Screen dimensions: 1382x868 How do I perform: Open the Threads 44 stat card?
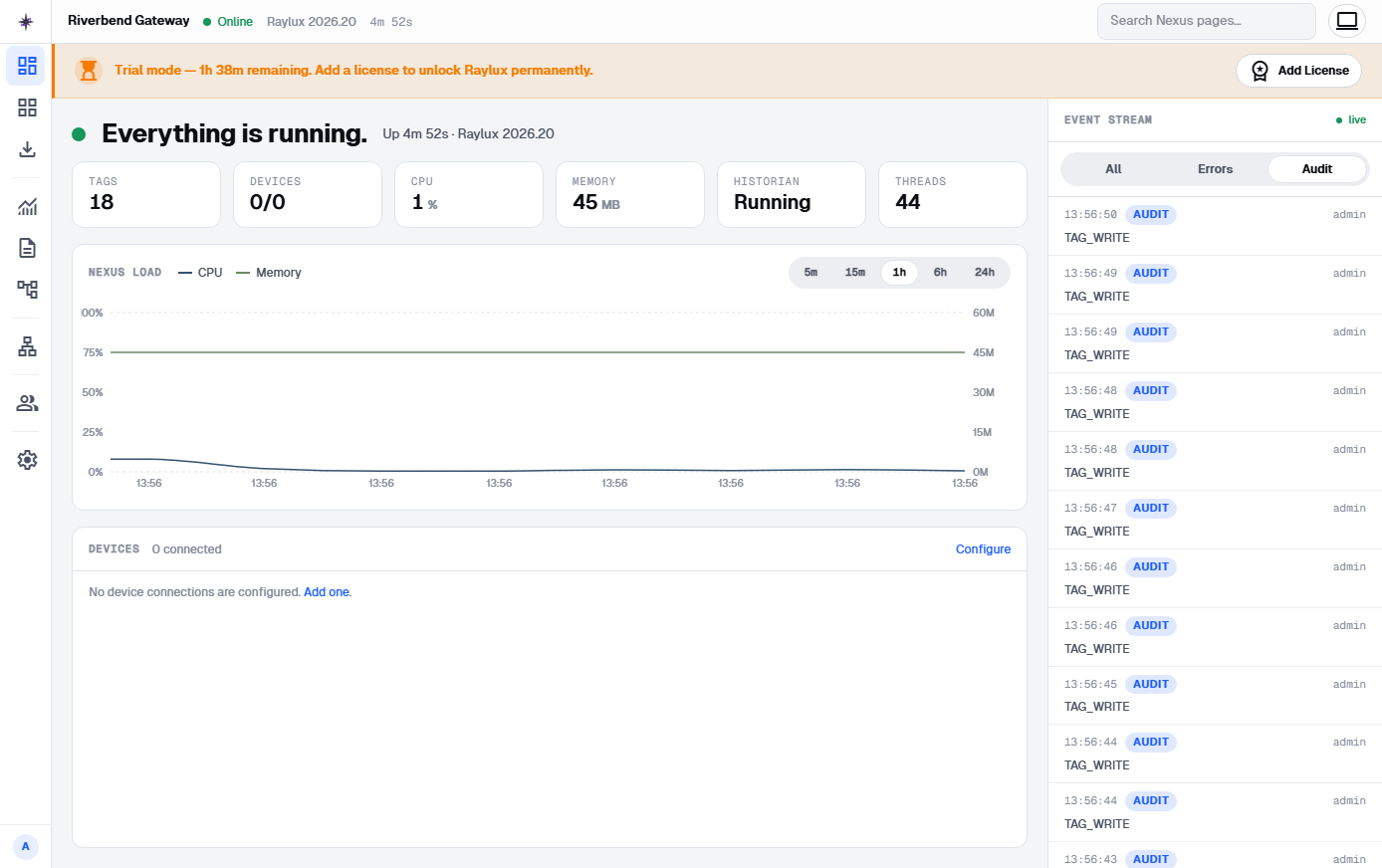click(x=953, y=195)
